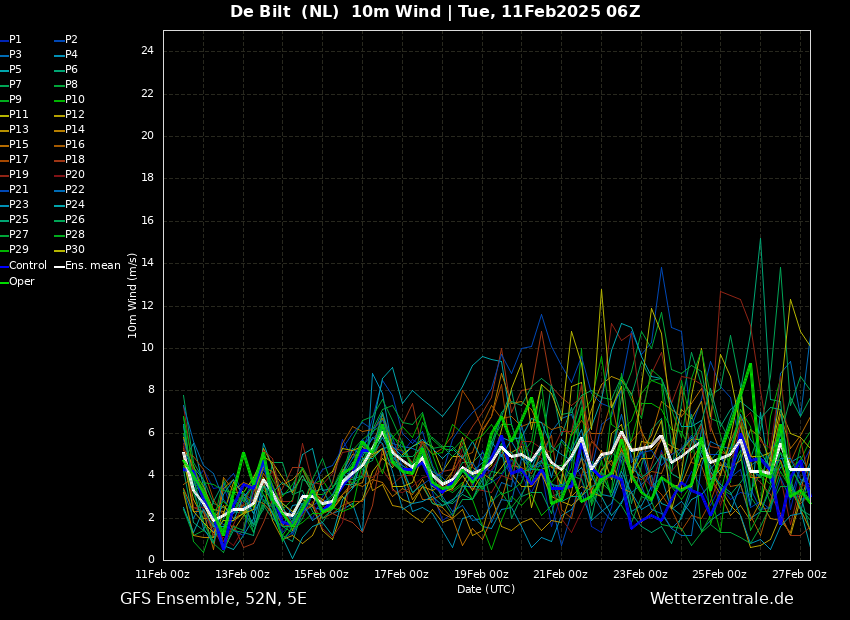
Task: Select the Ens. mean legend entry
Action: pyautogui.click(x=88, y=266)
